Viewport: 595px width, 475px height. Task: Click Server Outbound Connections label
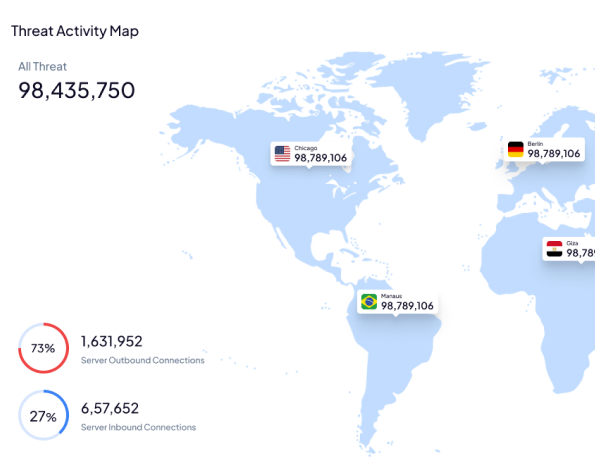pos(143,360)
